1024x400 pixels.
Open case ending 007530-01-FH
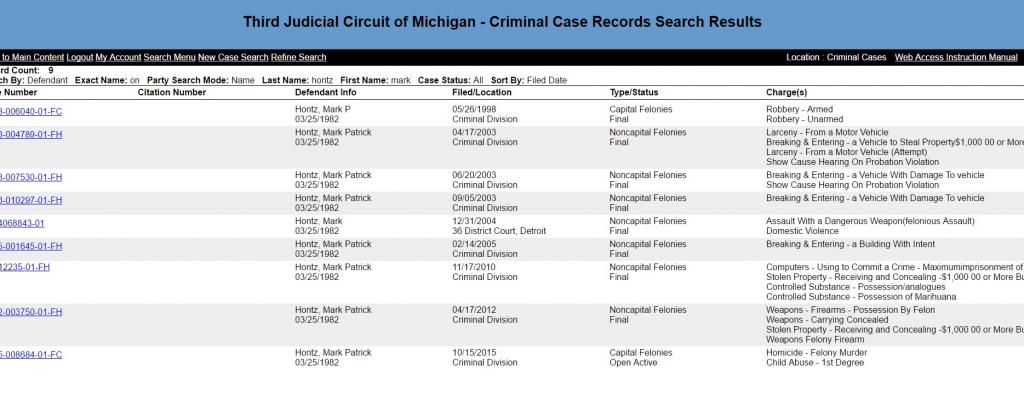32,176
